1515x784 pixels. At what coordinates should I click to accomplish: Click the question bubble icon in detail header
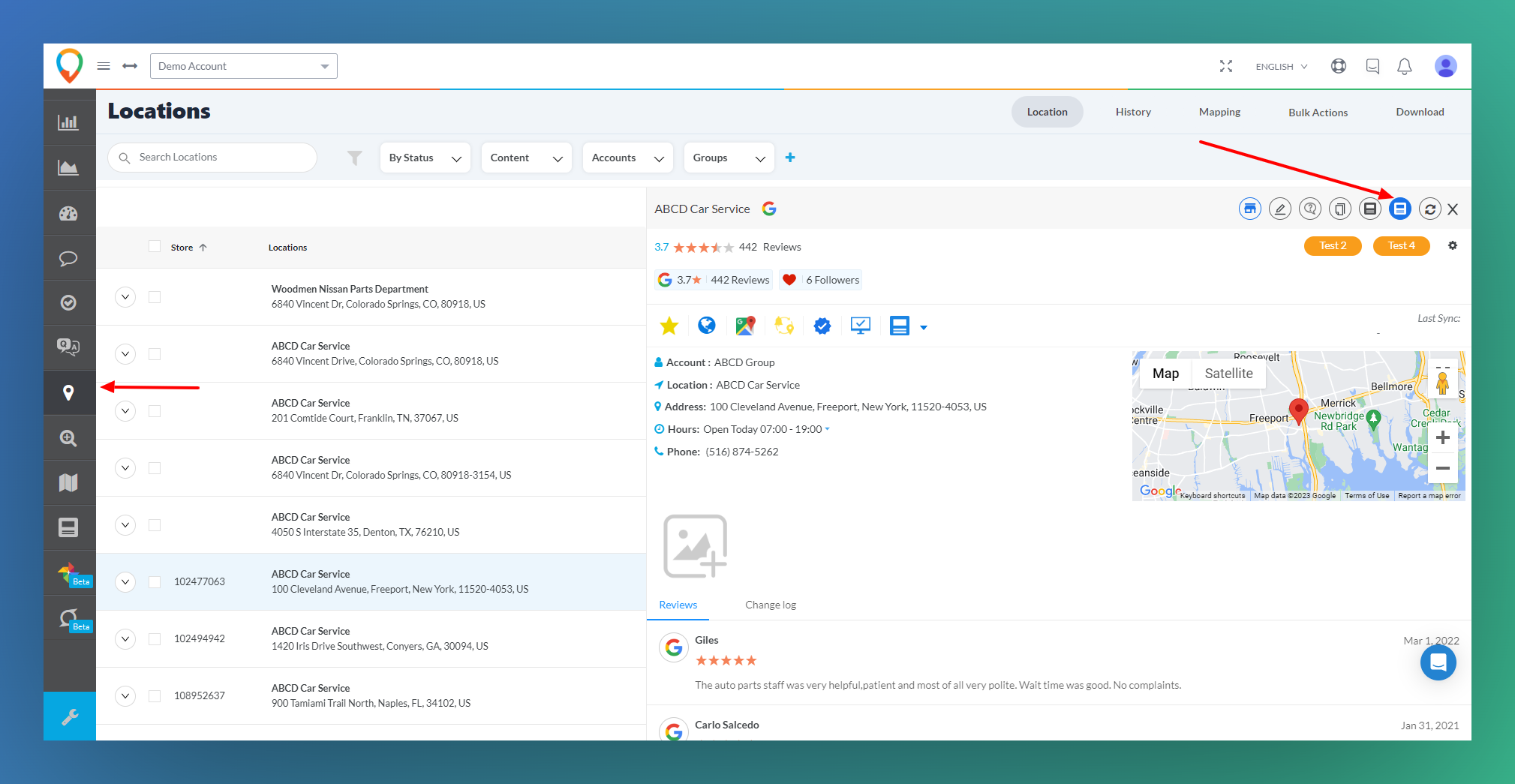(x=1310, y=209)
